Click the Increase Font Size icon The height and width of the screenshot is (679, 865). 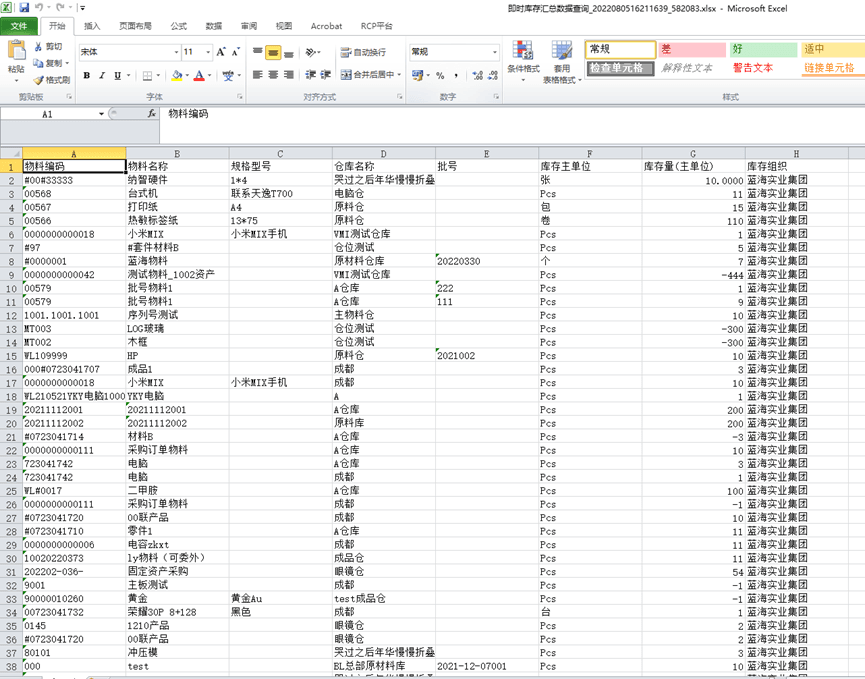(220, 52)
